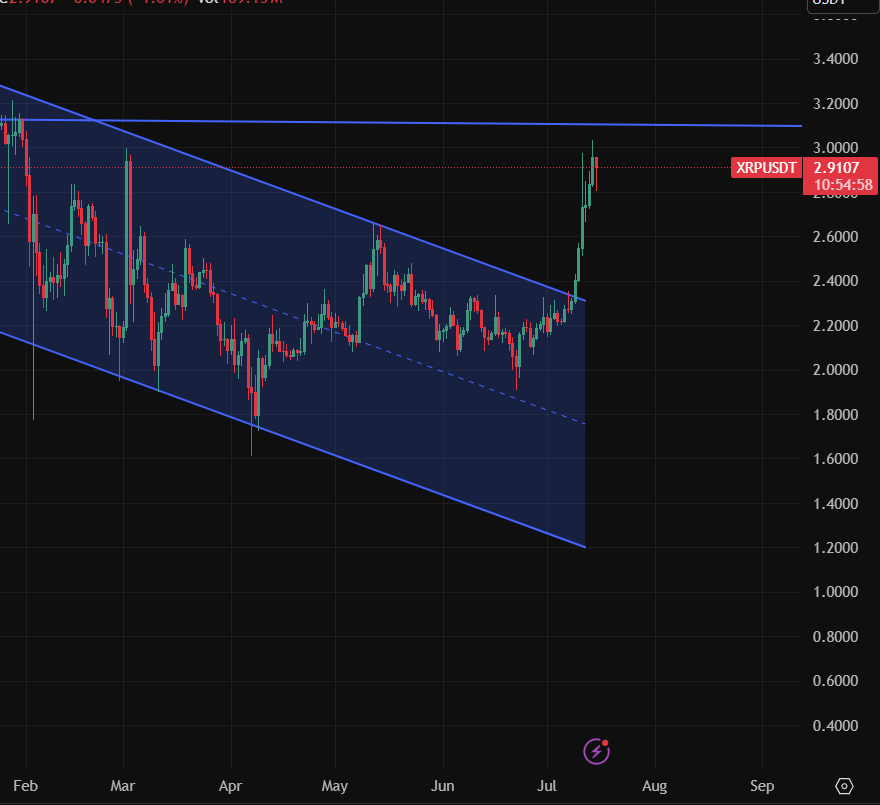
Task: Click the Jun label on time axis
Action: coord(443,786)
